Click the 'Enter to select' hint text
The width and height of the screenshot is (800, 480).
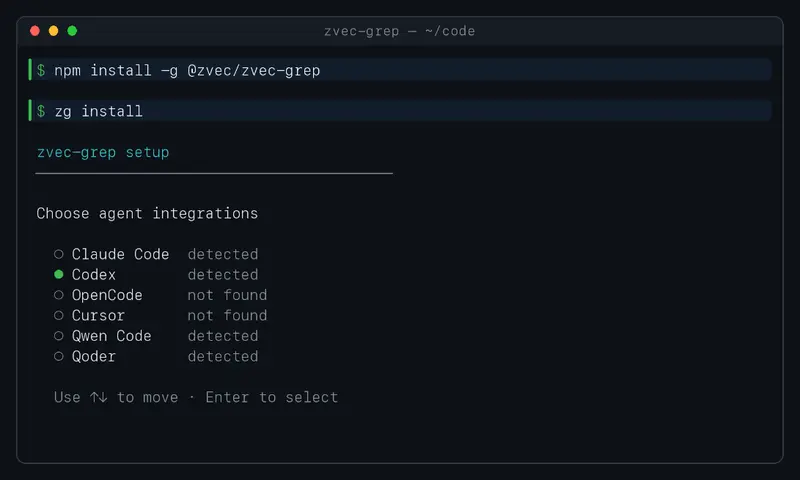271,397
